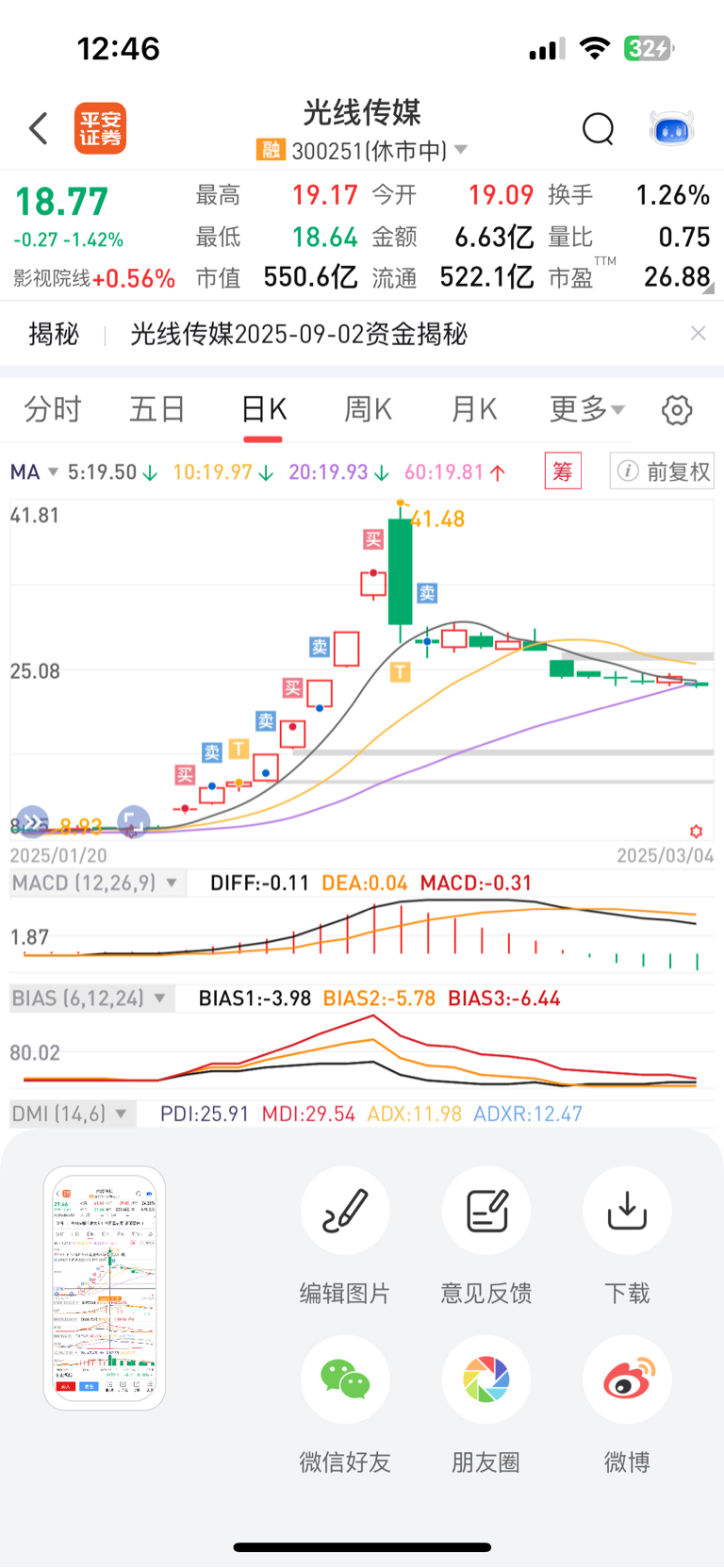
Task: Tap the current price 18.77
Action: pos(61,202)
